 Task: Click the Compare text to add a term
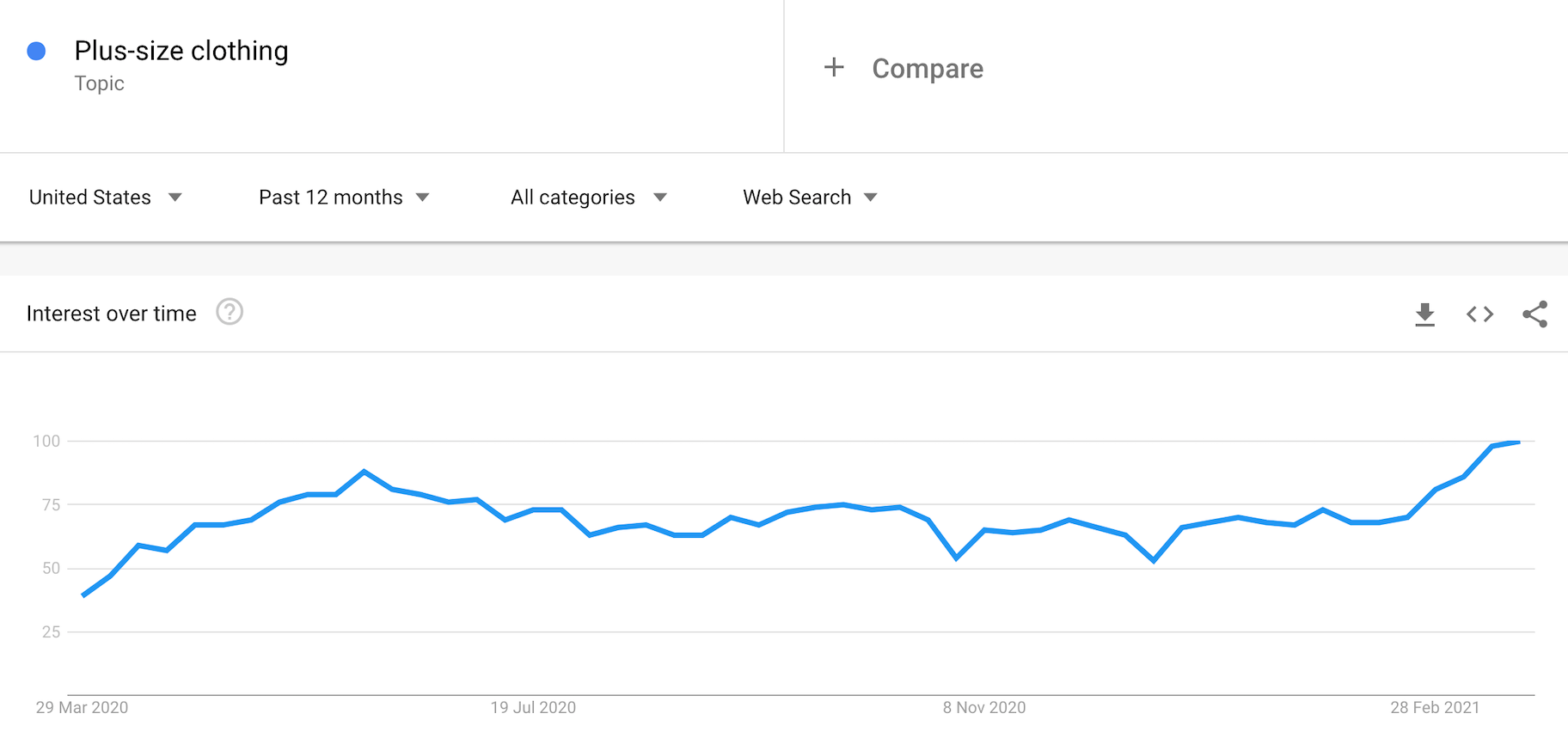coord(928,69)
